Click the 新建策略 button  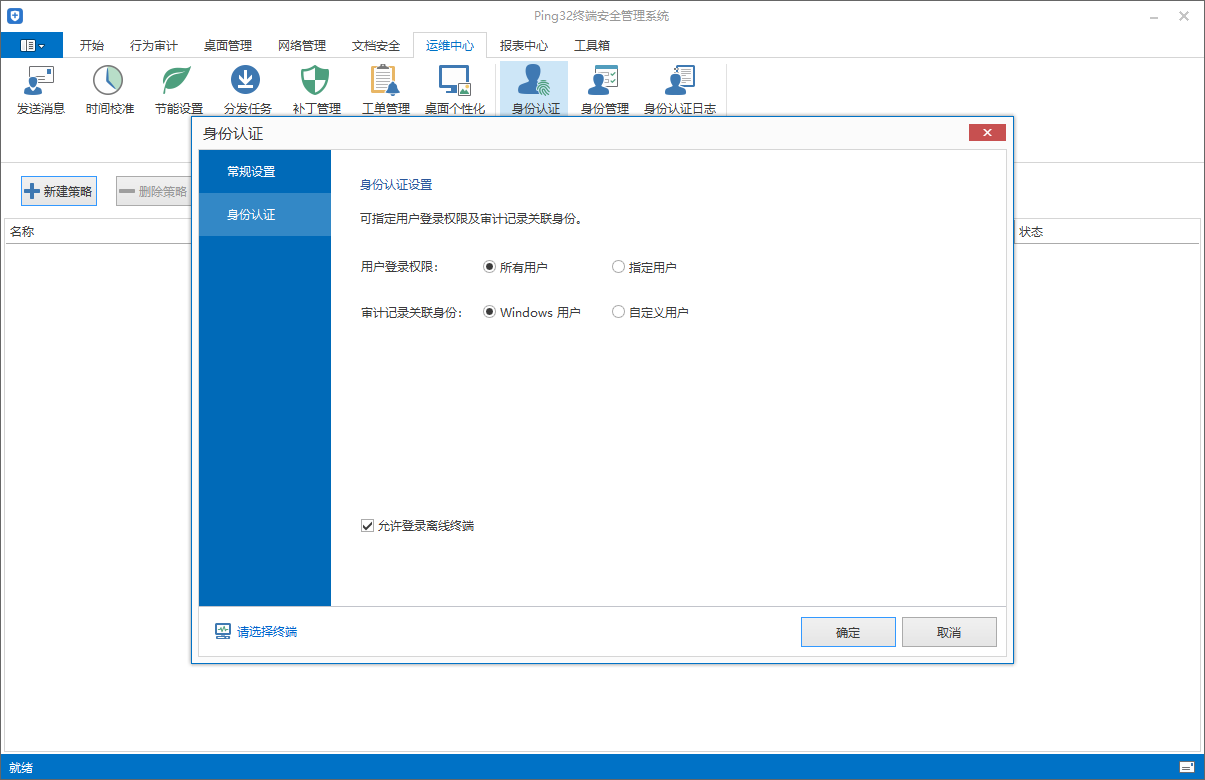(x=59, y=191)
